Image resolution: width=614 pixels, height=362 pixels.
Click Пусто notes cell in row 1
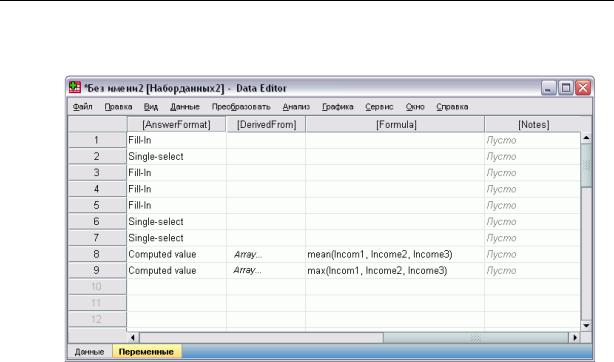tap(533, 140)
